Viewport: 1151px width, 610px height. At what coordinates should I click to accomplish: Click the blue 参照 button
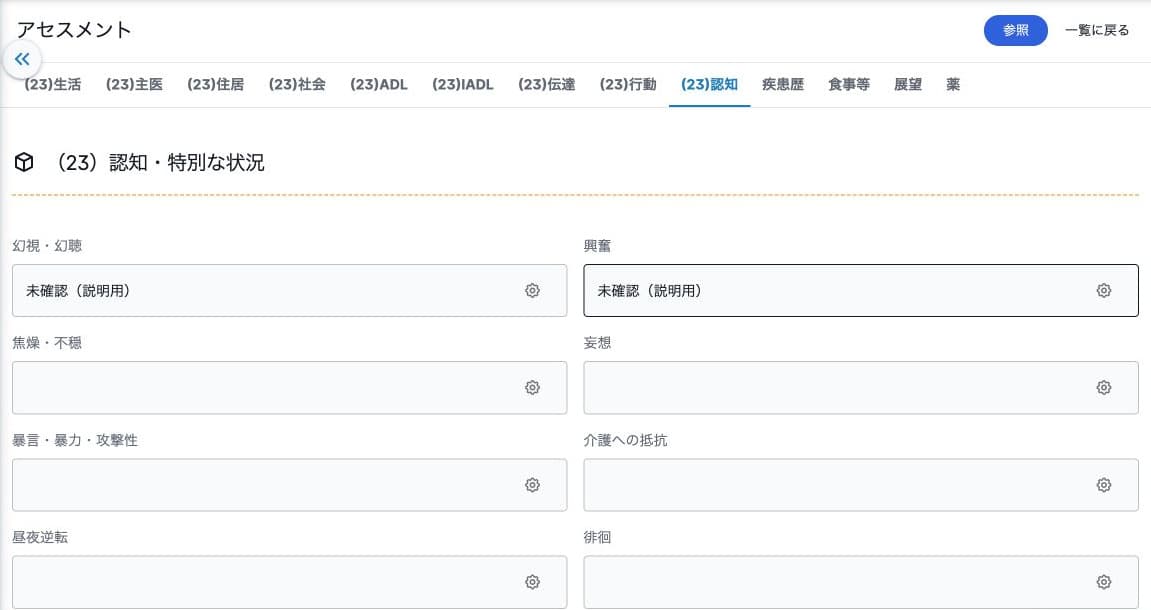pyautogui.click(x=1016, y=30)
